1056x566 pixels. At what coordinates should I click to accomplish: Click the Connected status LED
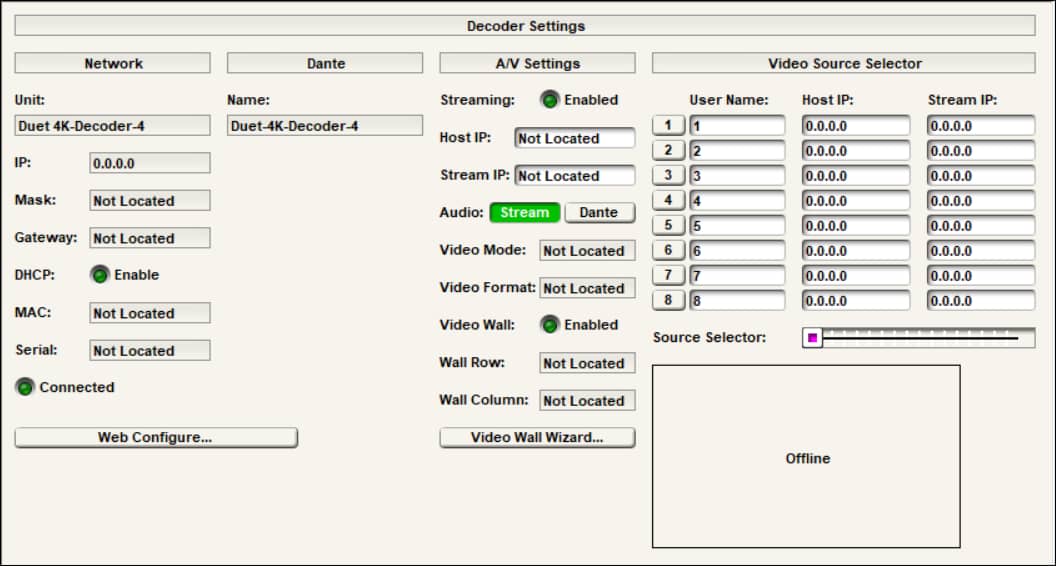click(x=26, y=387)
